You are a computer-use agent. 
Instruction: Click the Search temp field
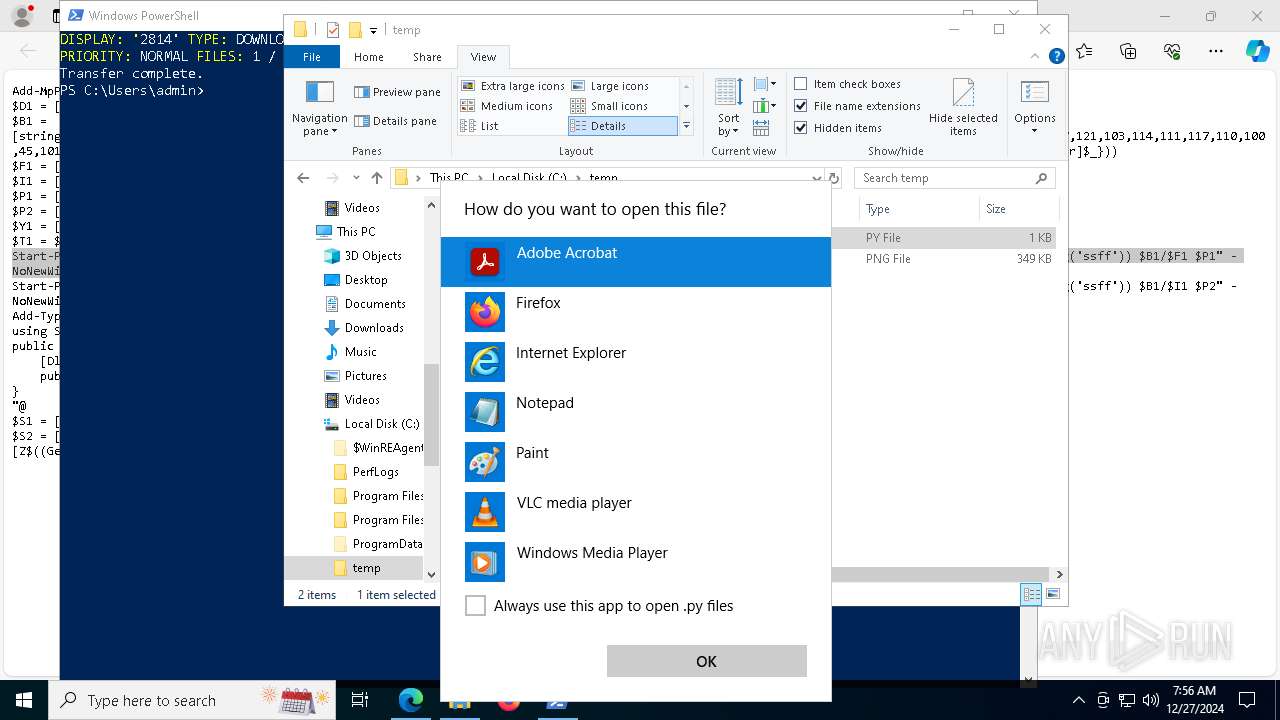coord(953,178)
